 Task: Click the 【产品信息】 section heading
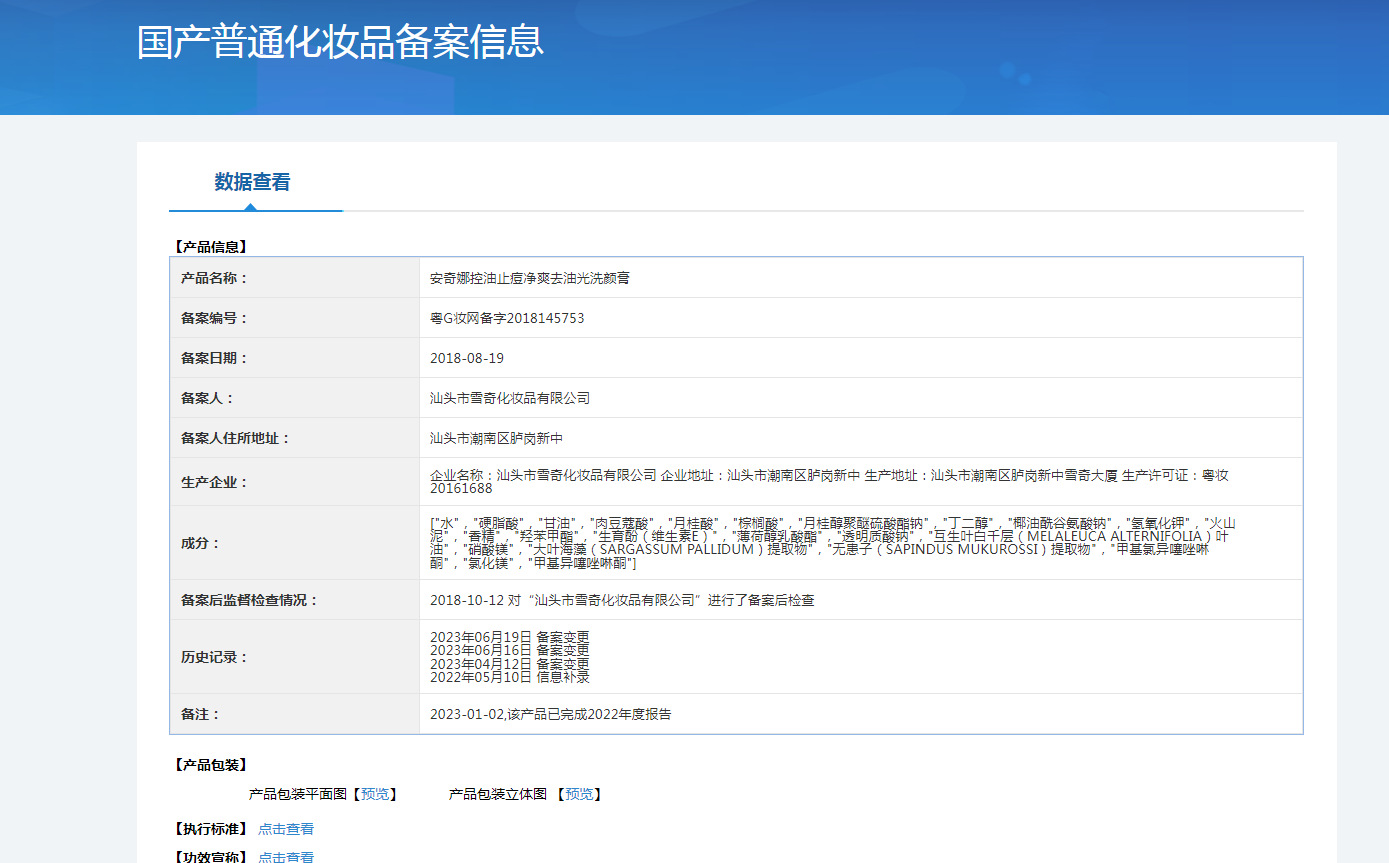pyautogui.click(x=210, y=247)
